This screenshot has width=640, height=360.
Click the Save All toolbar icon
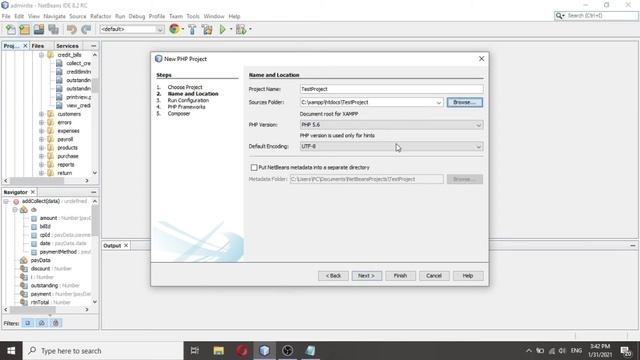pyautogui.click(x=53, y=29)
